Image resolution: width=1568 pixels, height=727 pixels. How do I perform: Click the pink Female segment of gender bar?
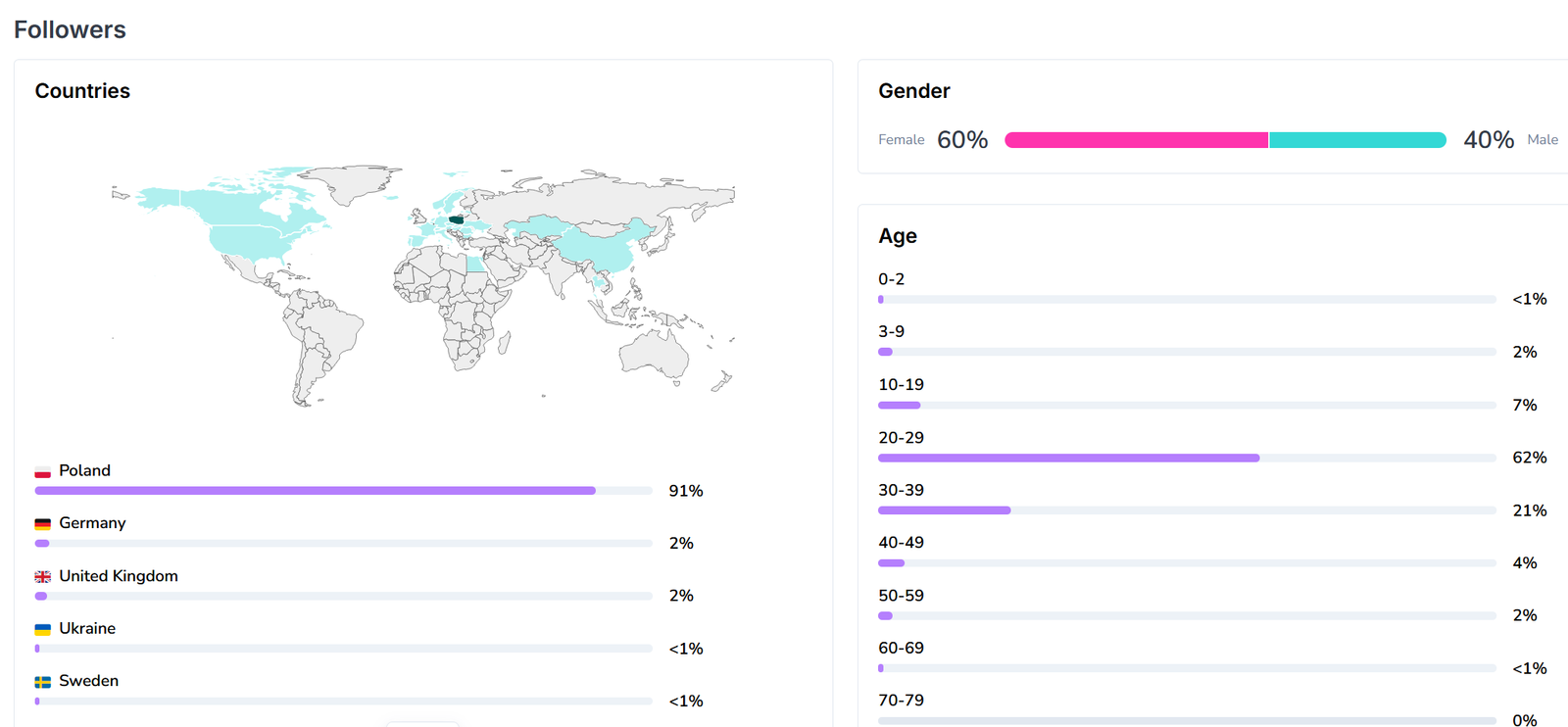pyautogui.click(x=1136, y=140)
